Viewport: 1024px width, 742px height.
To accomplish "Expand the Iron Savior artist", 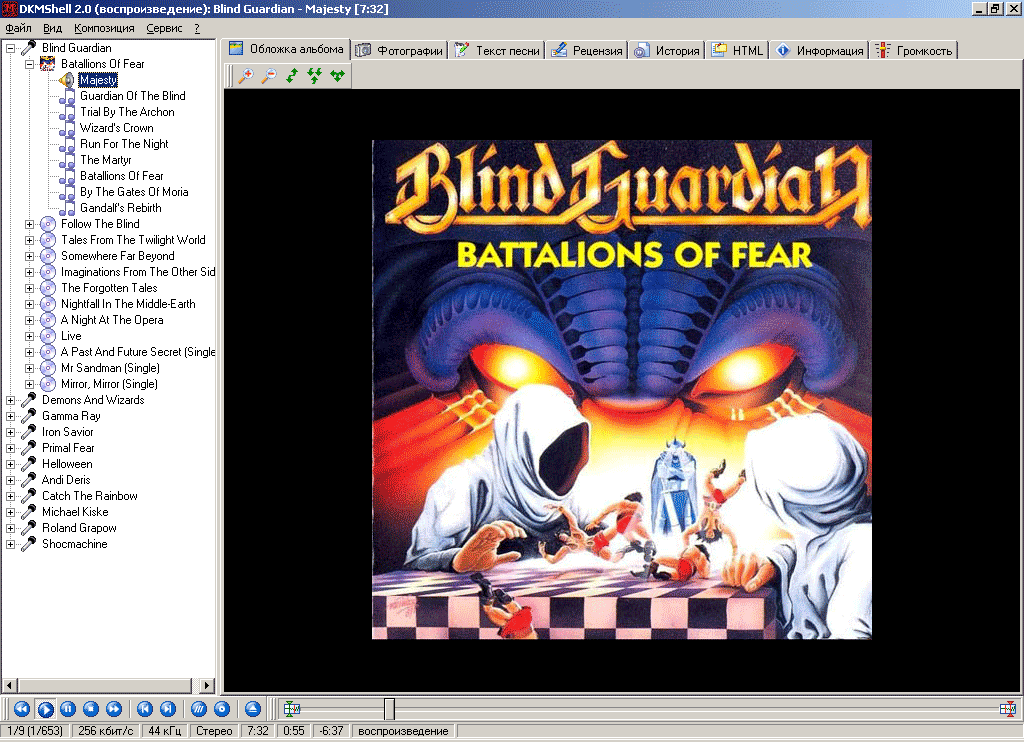I will (x=10, y=432).
